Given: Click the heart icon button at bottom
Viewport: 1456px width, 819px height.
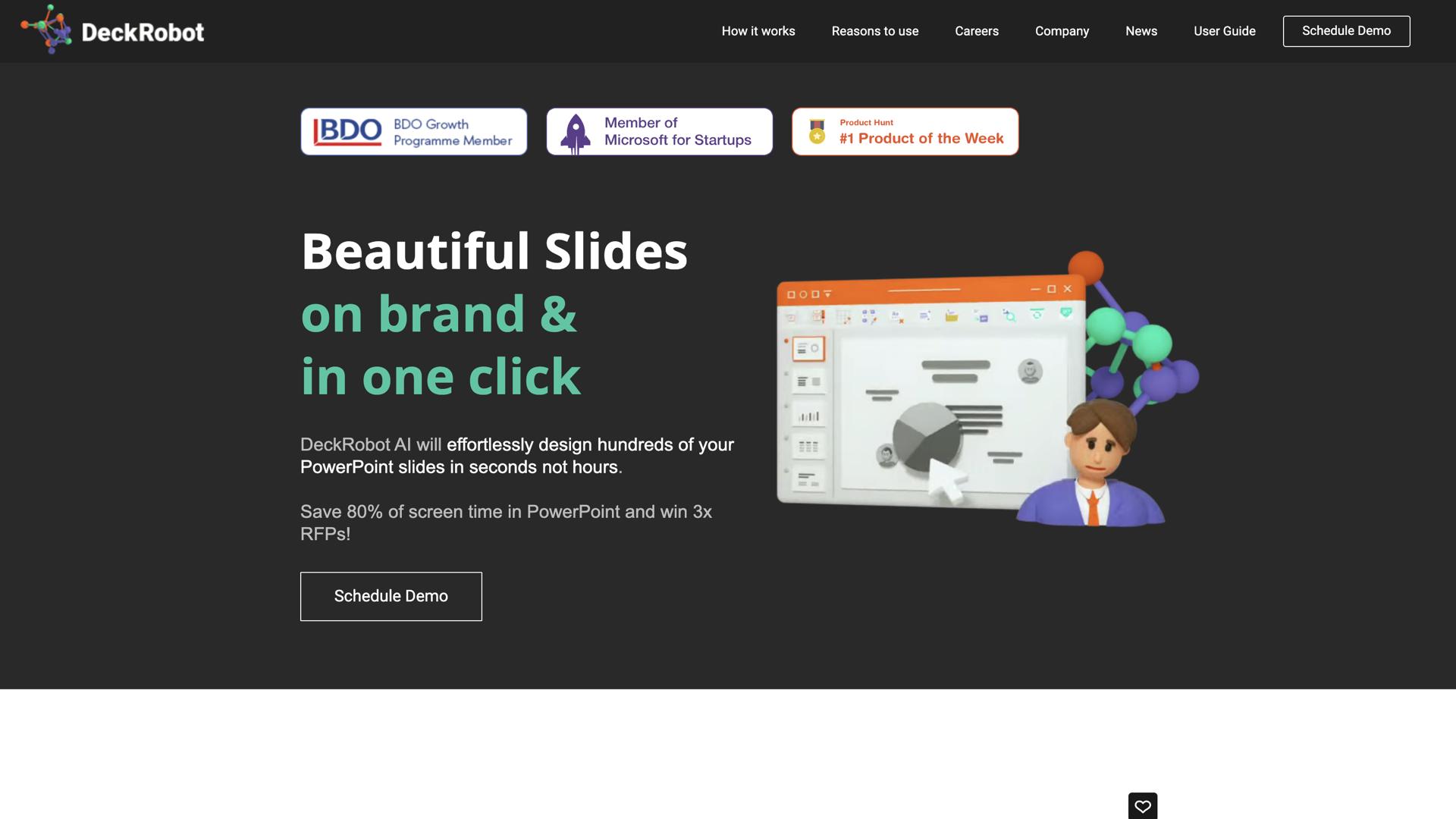Looking at the screenshot, I should point(1142,805).
